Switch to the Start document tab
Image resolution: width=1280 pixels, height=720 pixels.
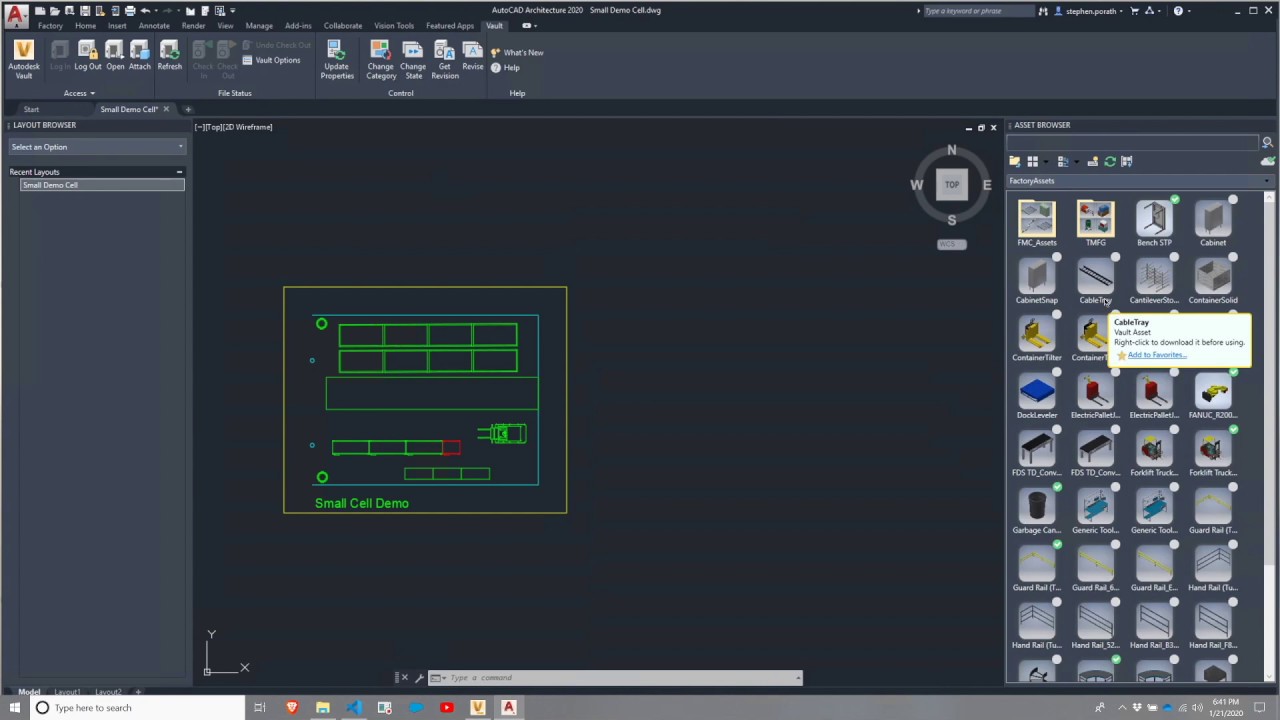pyautogui.click(x=31, y=109)
